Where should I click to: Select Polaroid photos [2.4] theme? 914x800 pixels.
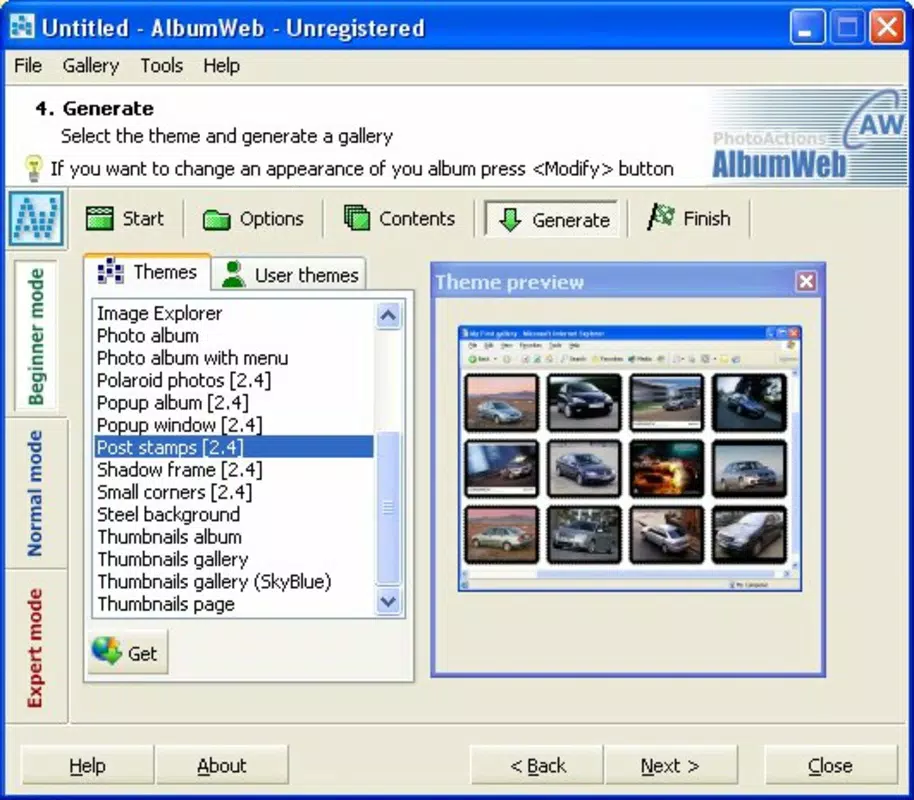tap(233, 380)
